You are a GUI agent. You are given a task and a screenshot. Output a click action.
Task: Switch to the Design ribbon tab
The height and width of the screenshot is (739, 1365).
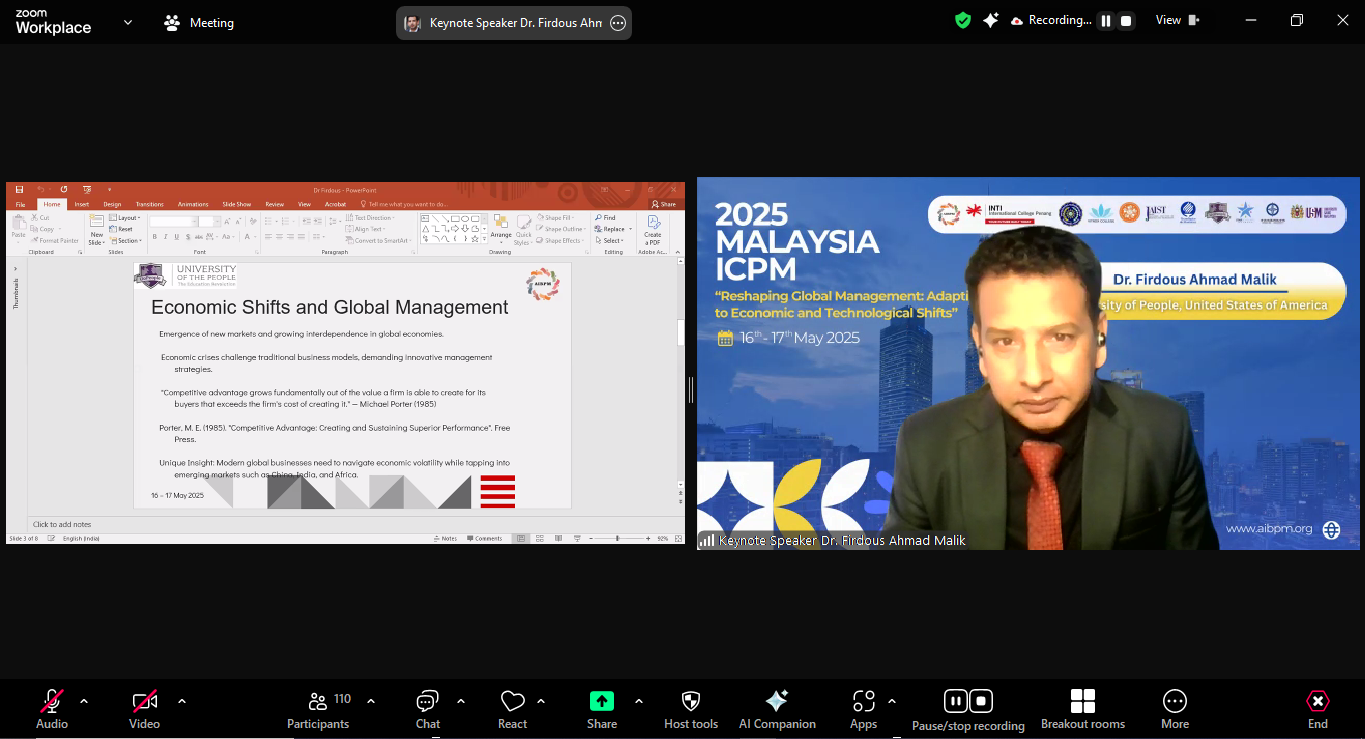coord(112,204)
